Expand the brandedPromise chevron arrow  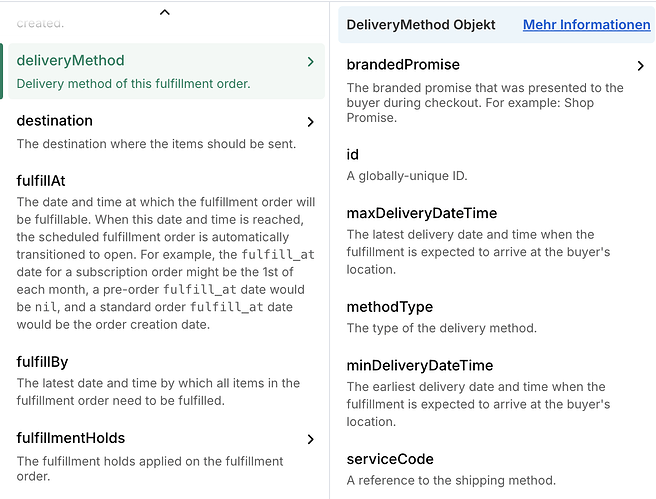point(641,66)
